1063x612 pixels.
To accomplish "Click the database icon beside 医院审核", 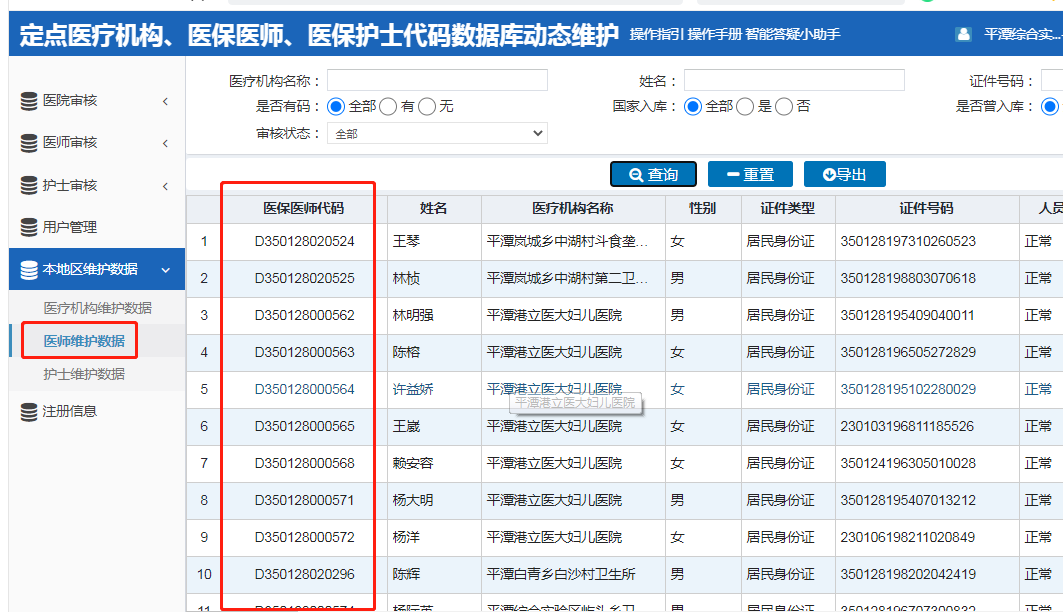I will [x=28, y=101].
